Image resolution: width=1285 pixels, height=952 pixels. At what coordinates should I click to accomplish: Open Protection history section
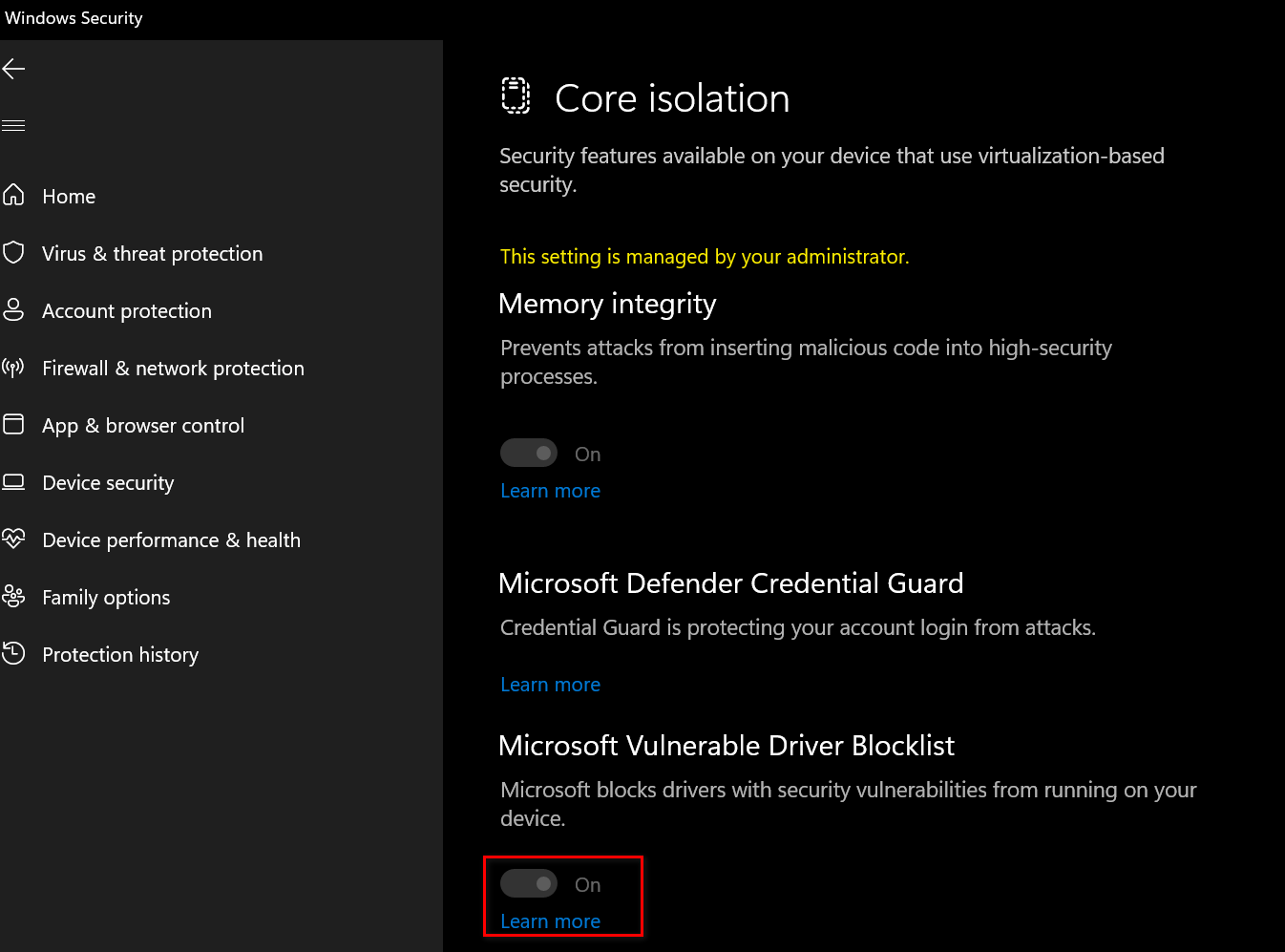tap(120, 655)
